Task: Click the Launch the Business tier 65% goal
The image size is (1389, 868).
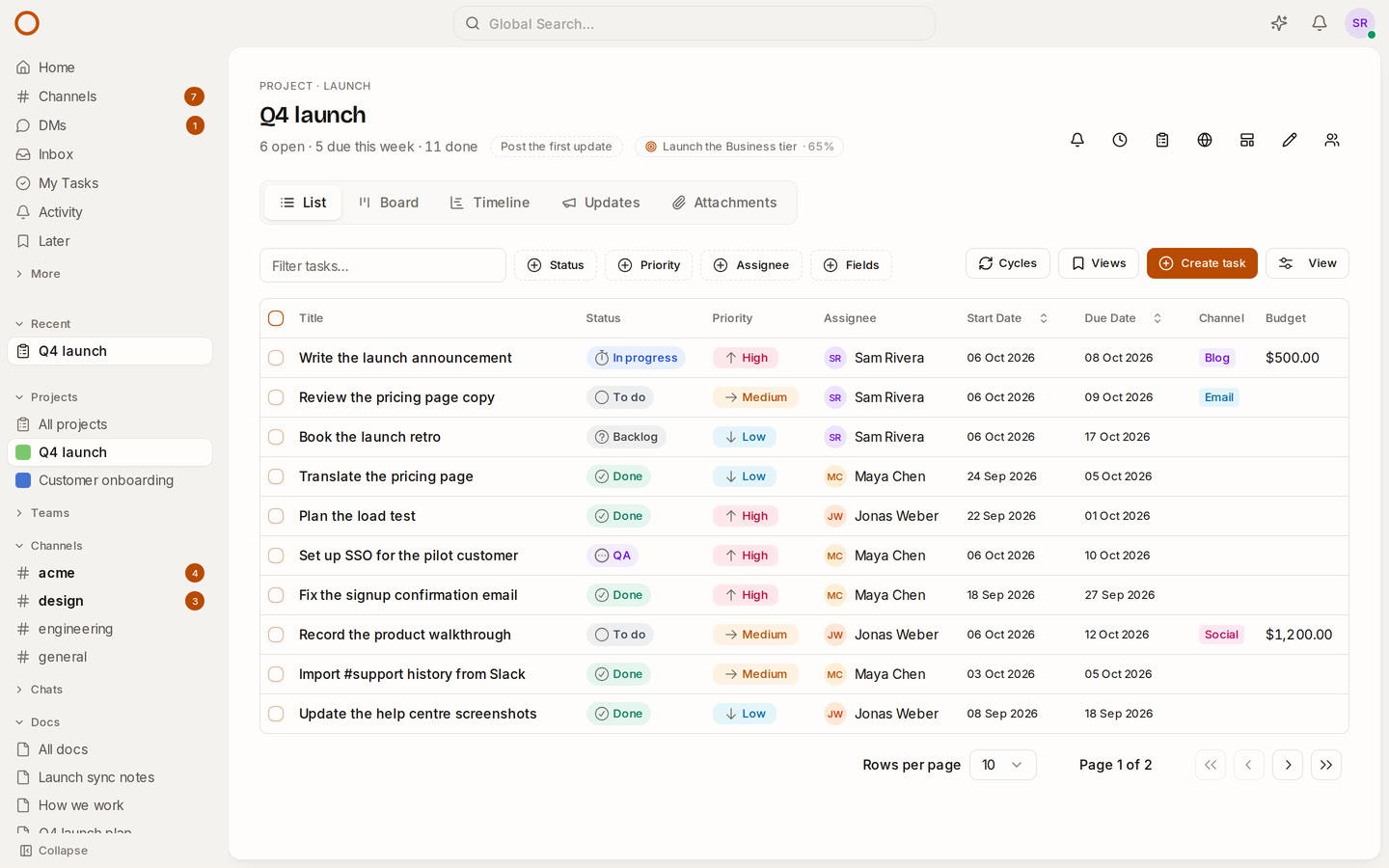Action: [739, 147]
